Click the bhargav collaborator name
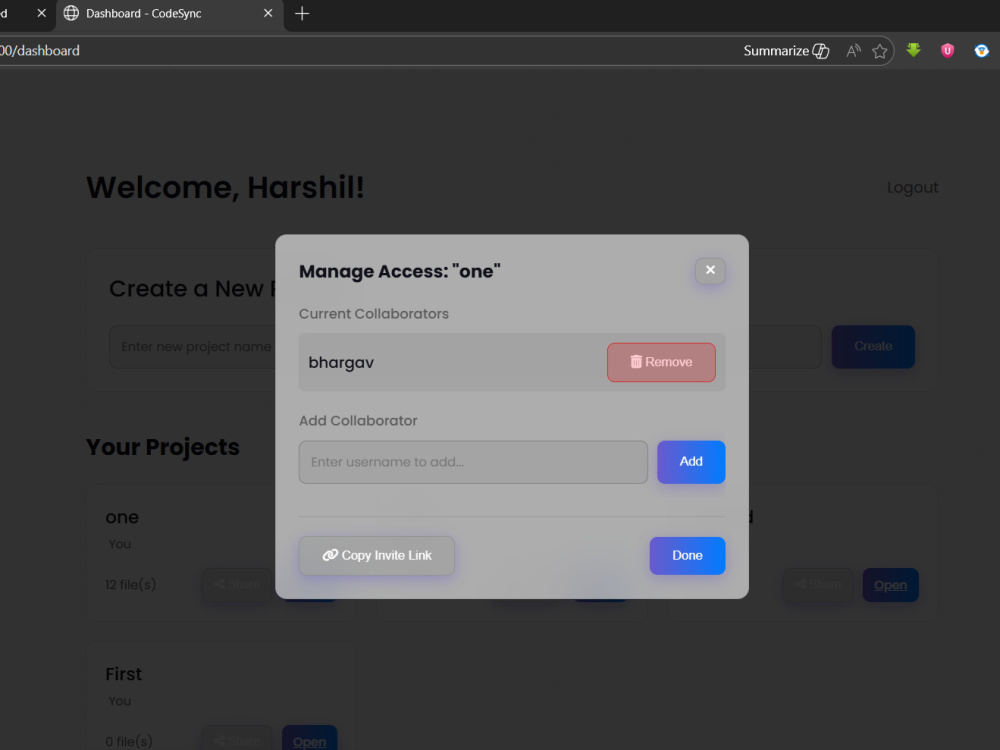 click(x=341, y=363)
